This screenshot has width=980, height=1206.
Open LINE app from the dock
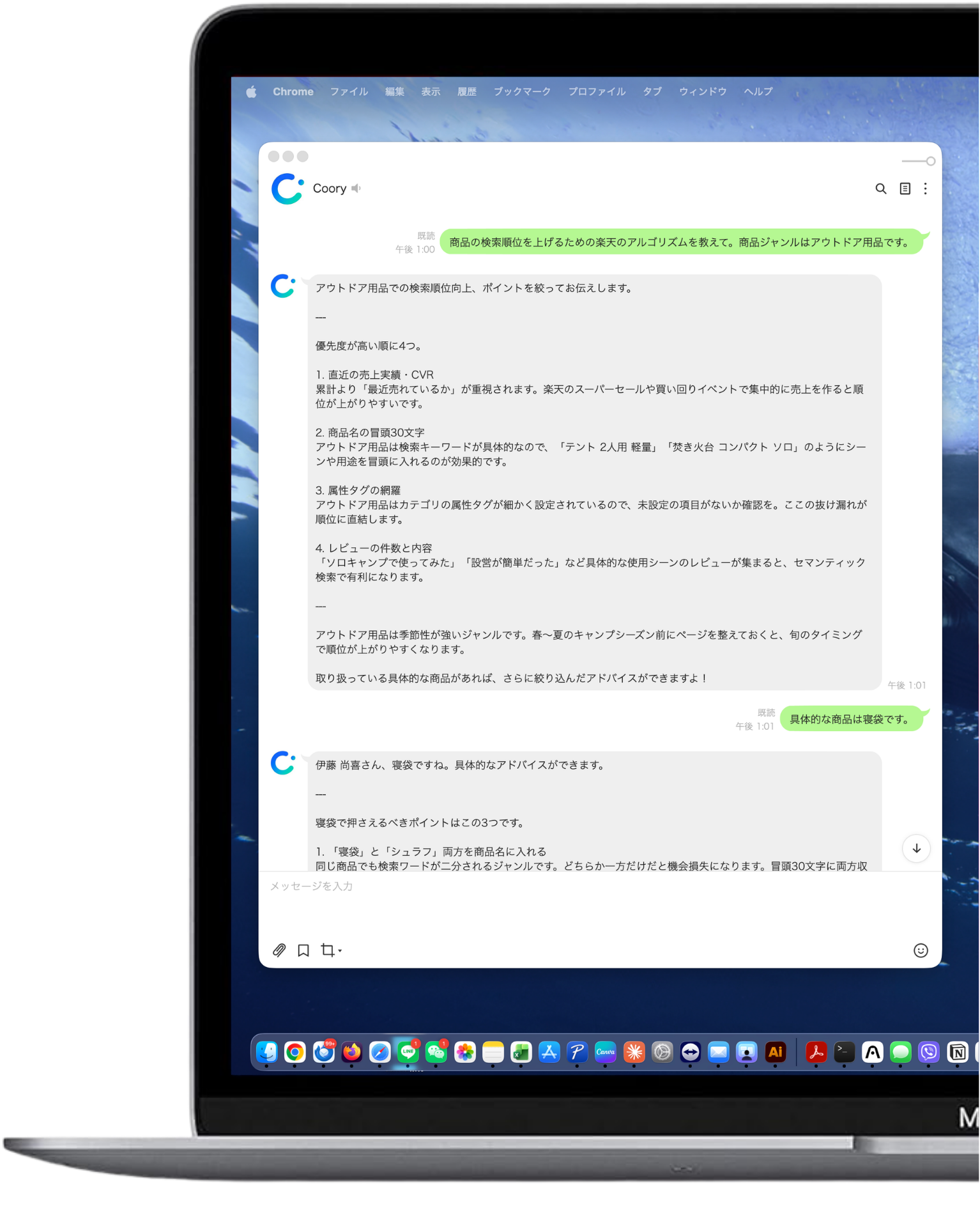tap(408, 1052)
